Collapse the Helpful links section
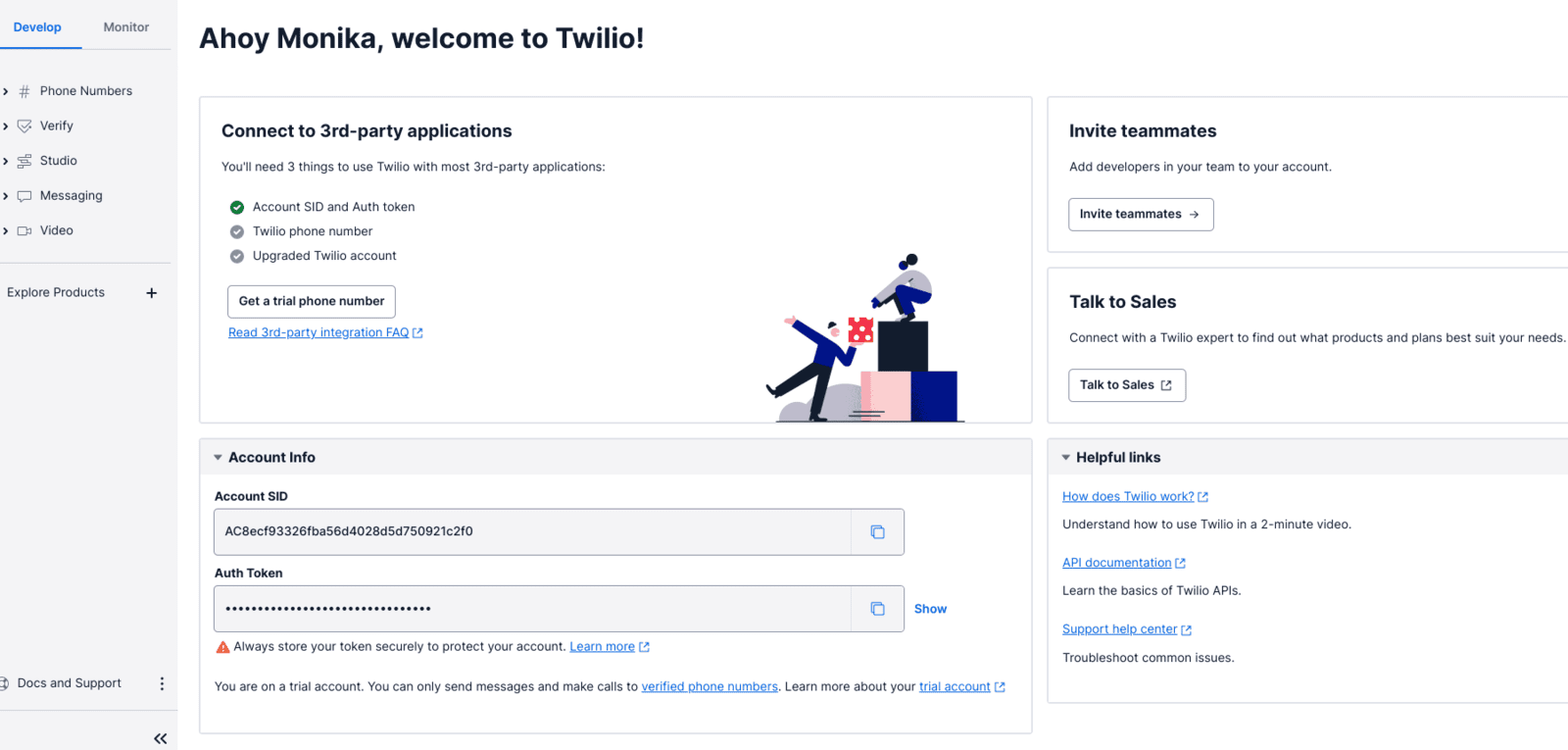The width and height of the screenshot is (1568, 750). (1066, 458)
